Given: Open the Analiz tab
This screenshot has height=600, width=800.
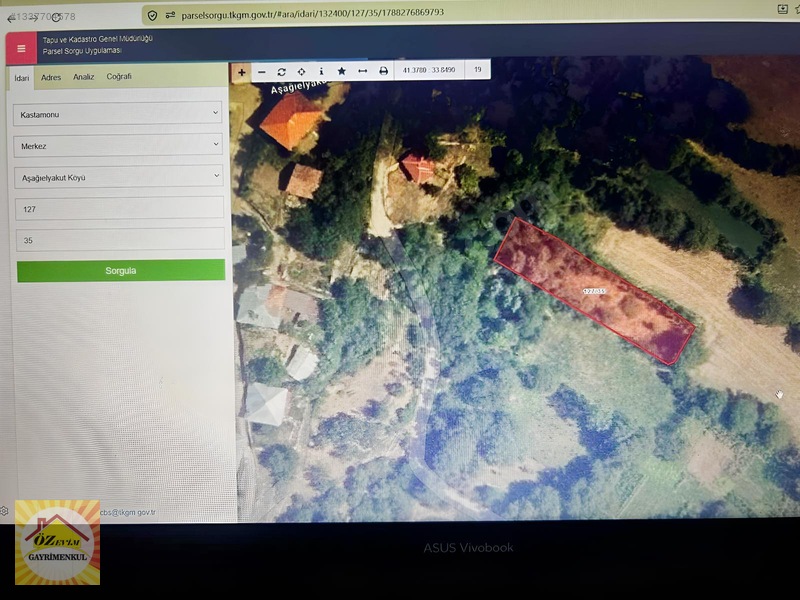Looking at the screenshot, I should tap(84, 77).
